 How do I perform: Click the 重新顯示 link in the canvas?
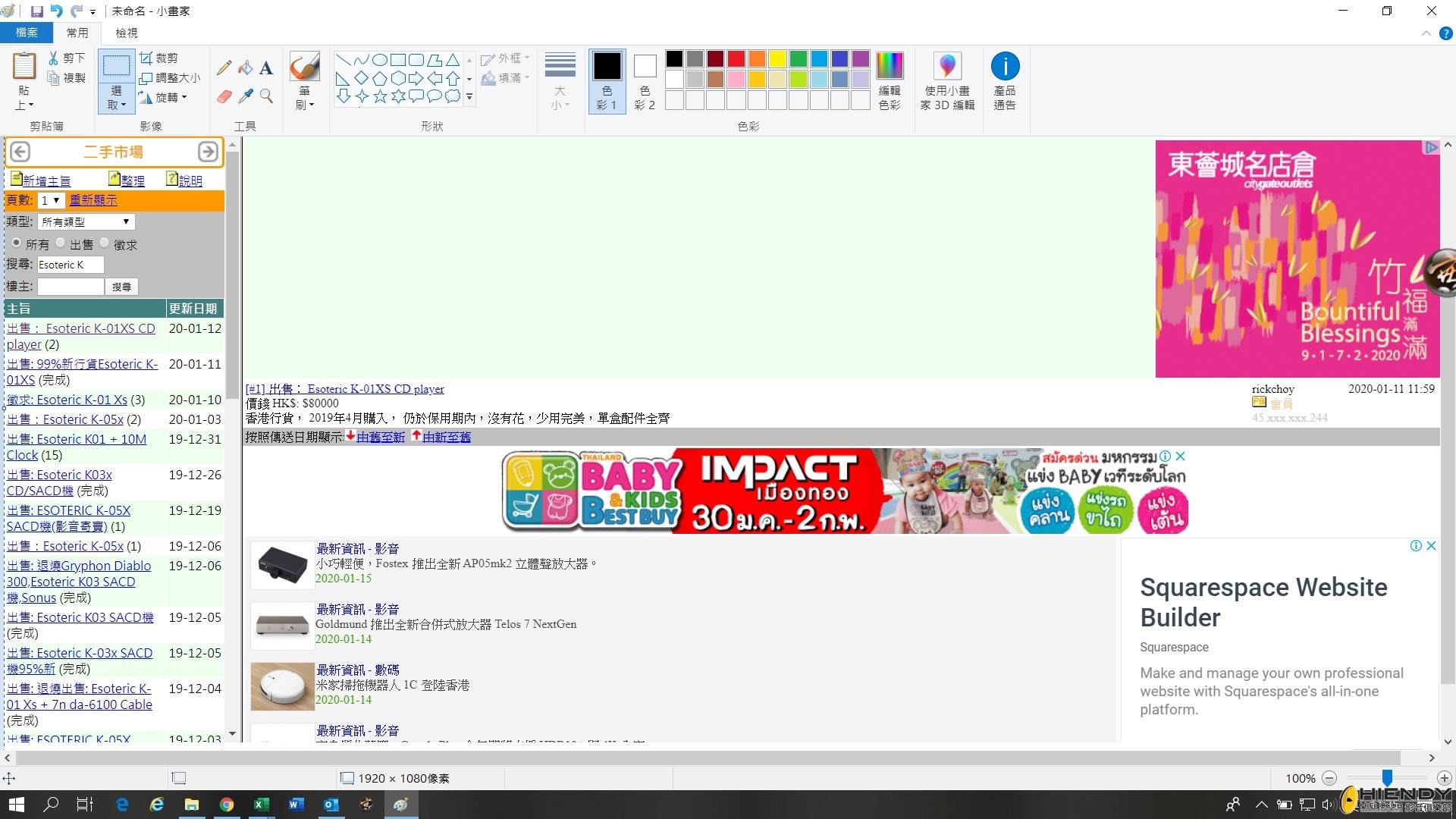93,200
